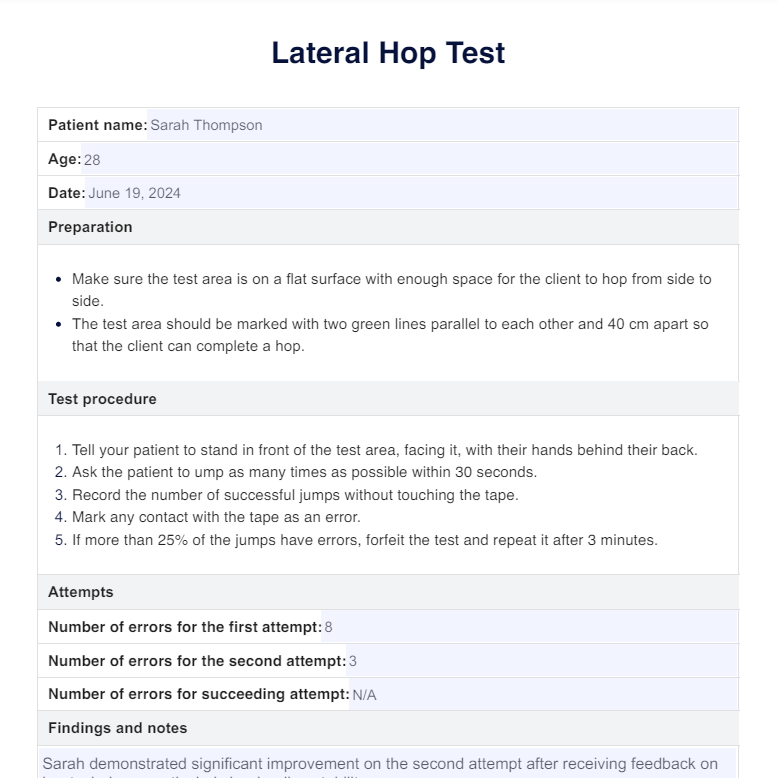Edit the first attempt errors field
The image size is (777, 778).
point(528,627)
